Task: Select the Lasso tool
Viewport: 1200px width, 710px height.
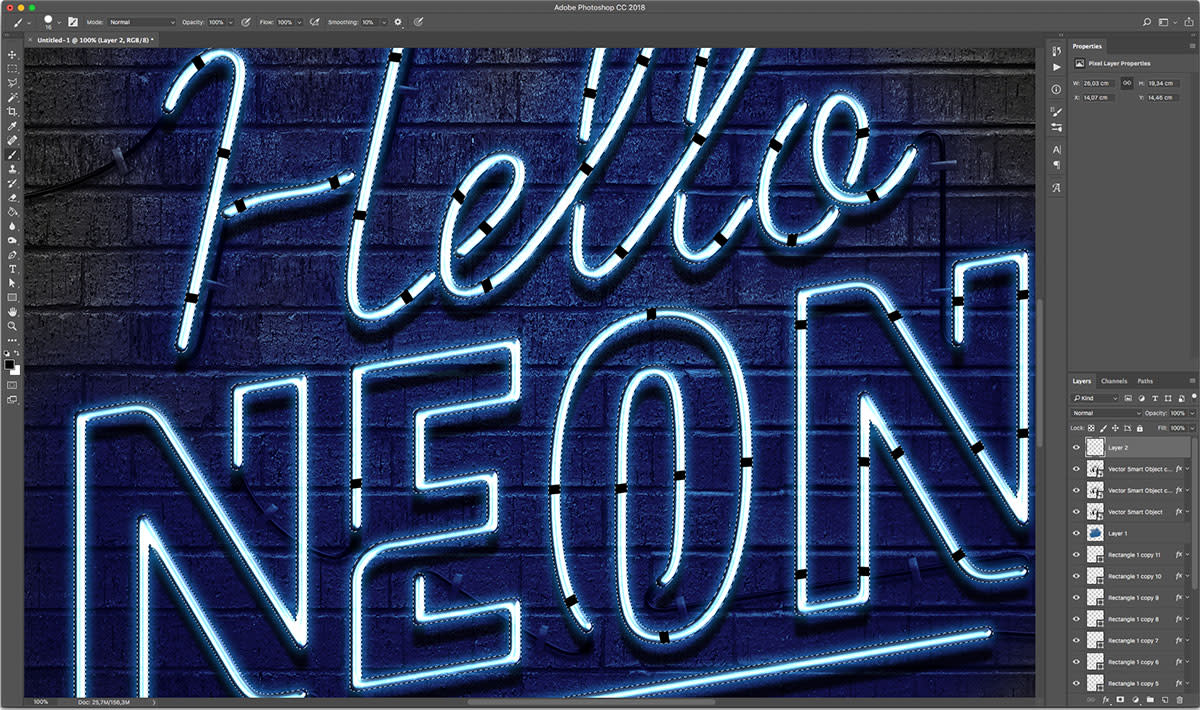Action: (x=12, y=83)
